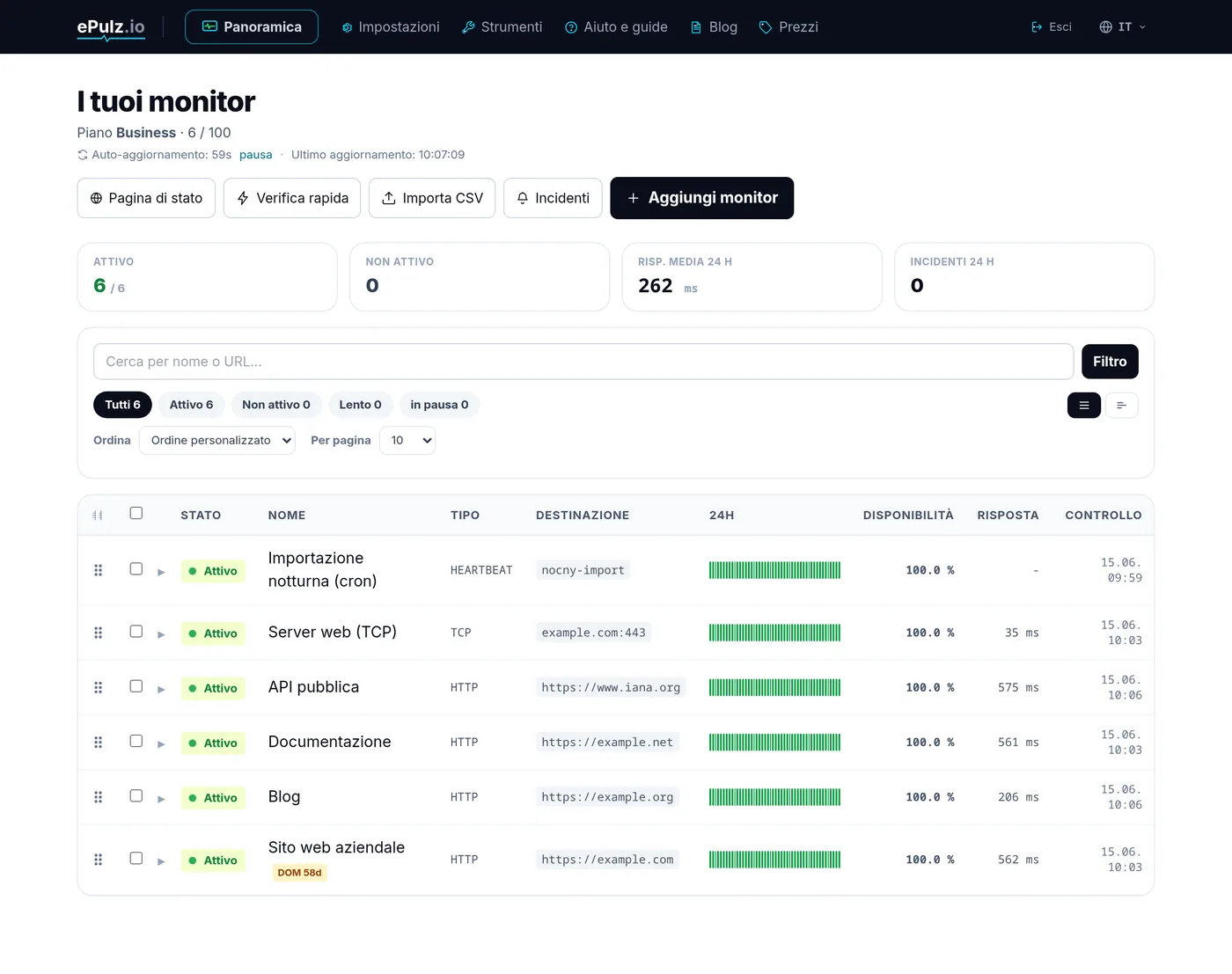Click the Attivo status badge of Blog
This screenshot has width=1232, height=974.
coord(213,798)
